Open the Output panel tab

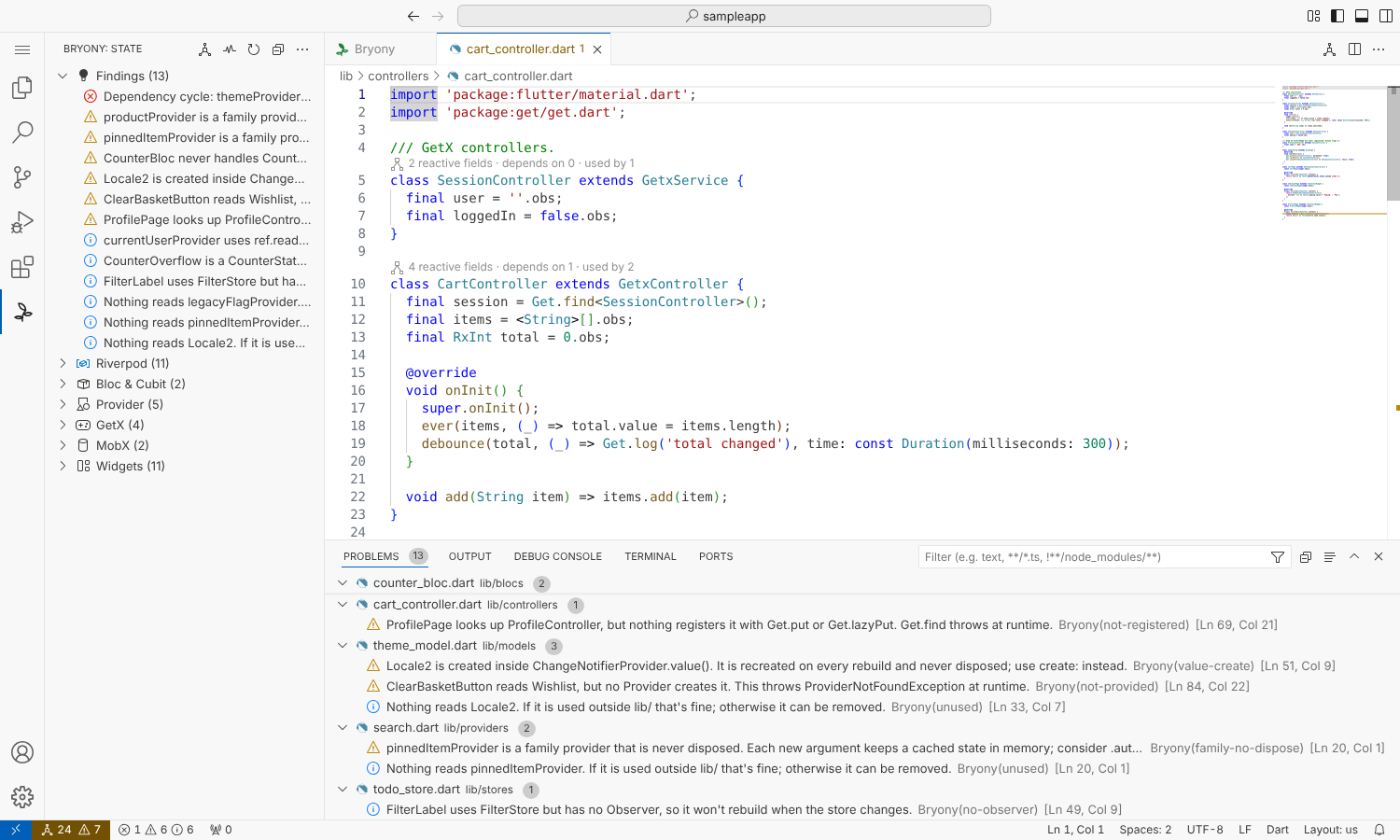pyautogui.click(x=469, y=556)
